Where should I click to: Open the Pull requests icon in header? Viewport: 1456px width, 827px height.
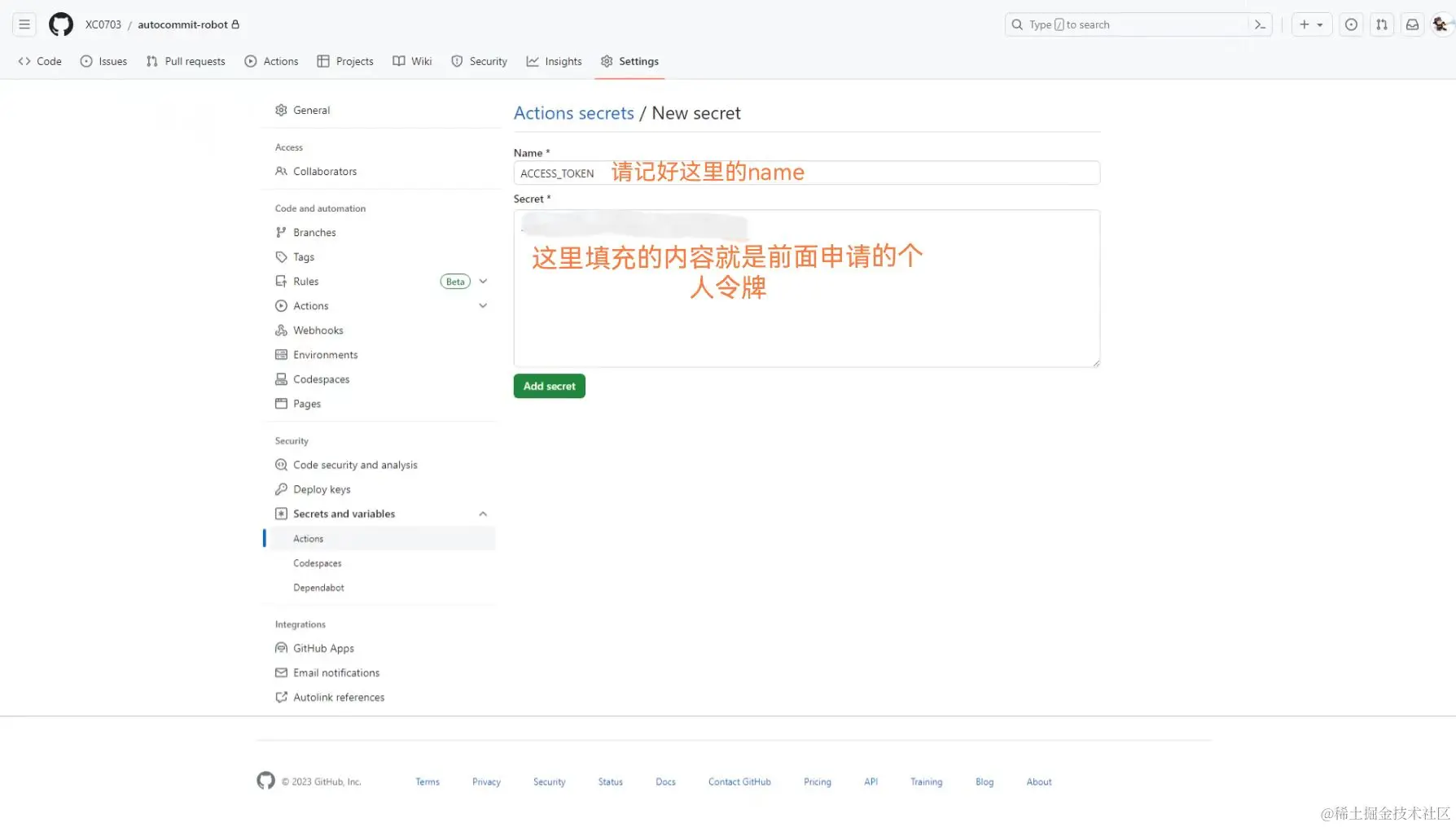pos(1382,24)
